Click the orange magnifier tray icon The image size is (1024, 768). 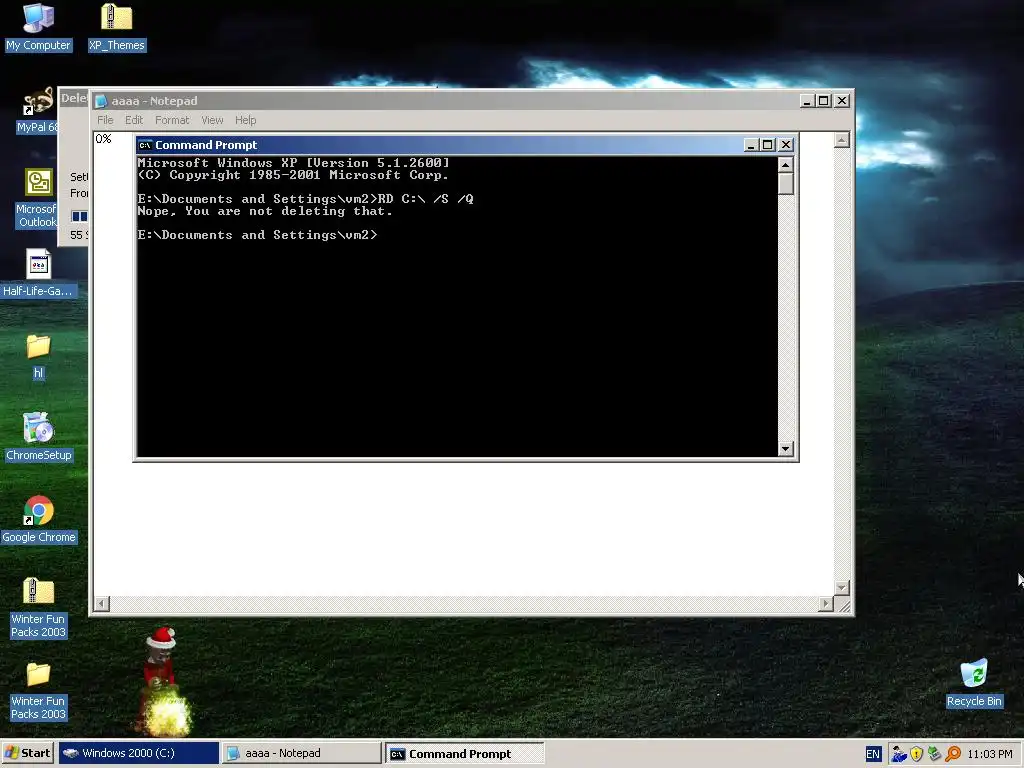pyautogui.click(x=953, y=754)
